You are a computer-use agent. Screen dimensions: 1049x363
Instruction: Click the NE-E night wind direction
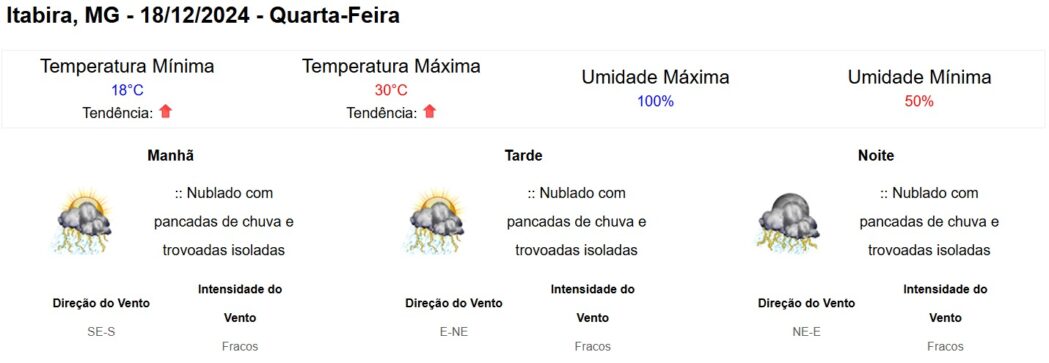coord(806,332)
